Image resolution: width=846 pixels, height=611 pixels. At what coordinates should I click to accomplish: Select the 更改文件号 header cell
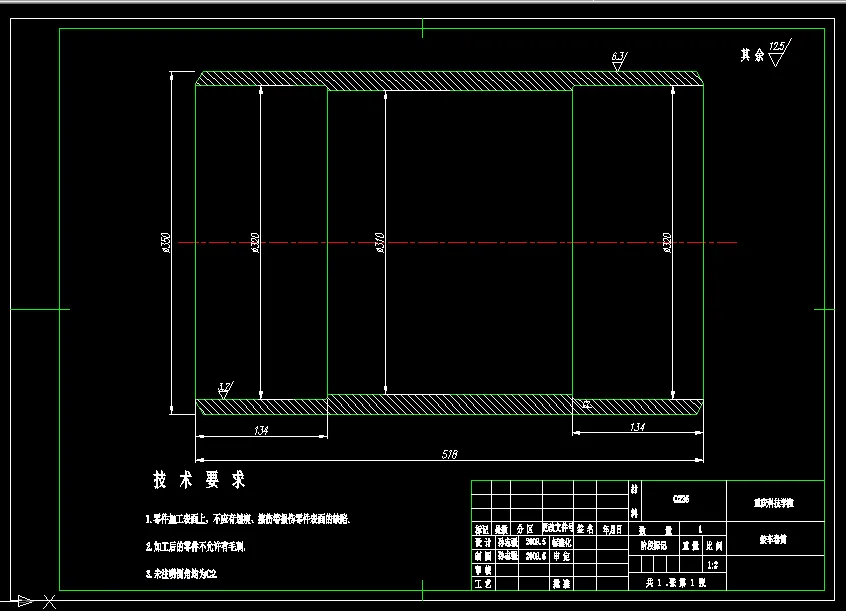point(558,527)
